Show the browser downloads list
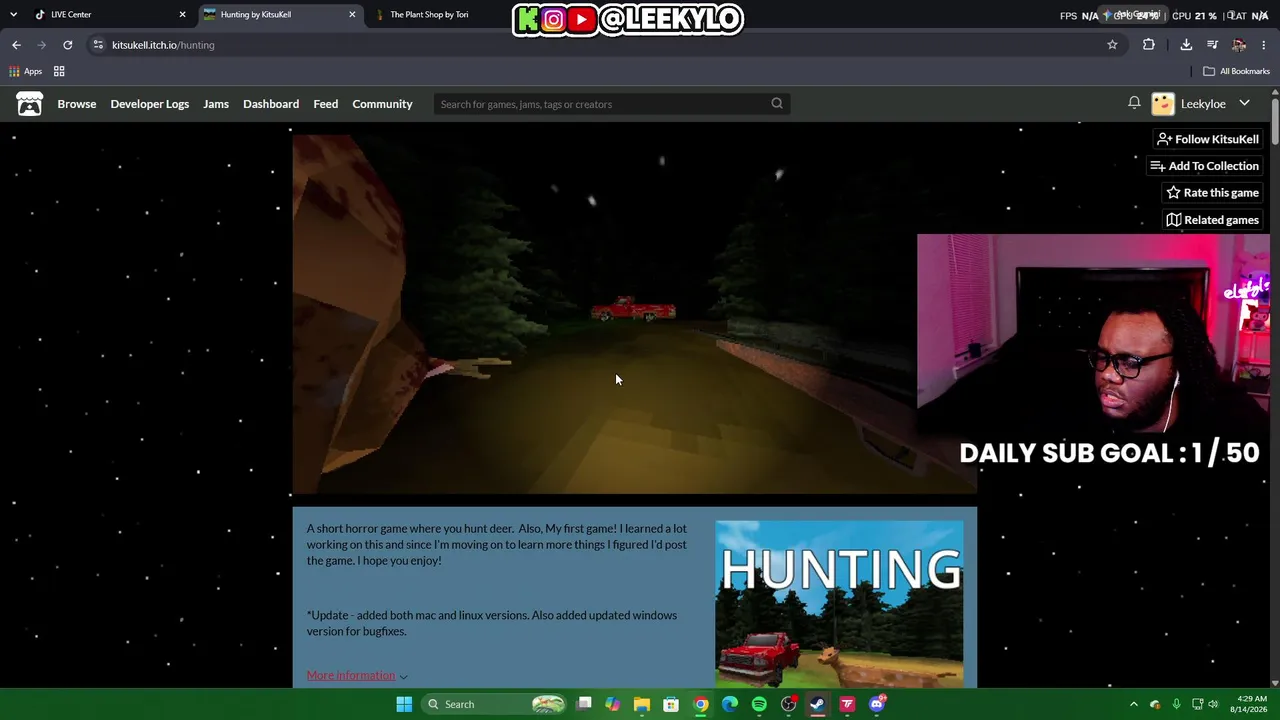This screenshot has height=720, width=1280. [1186, 45]
